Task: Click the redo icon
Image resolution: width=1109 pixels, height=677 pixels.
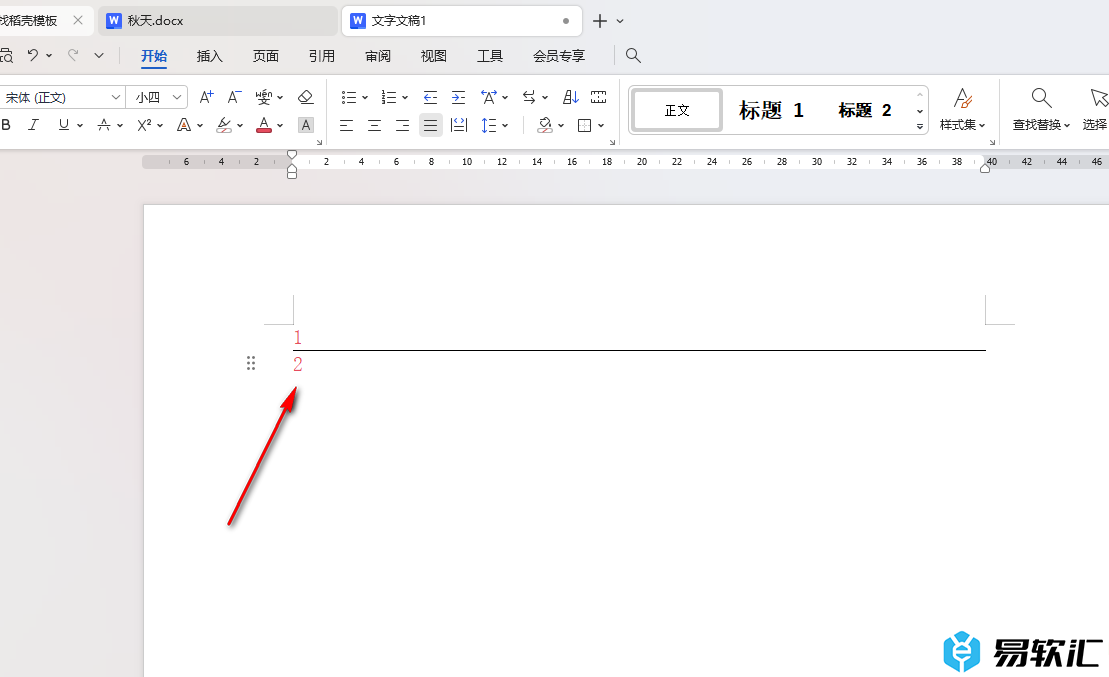Action: click(x=73, y=55)
